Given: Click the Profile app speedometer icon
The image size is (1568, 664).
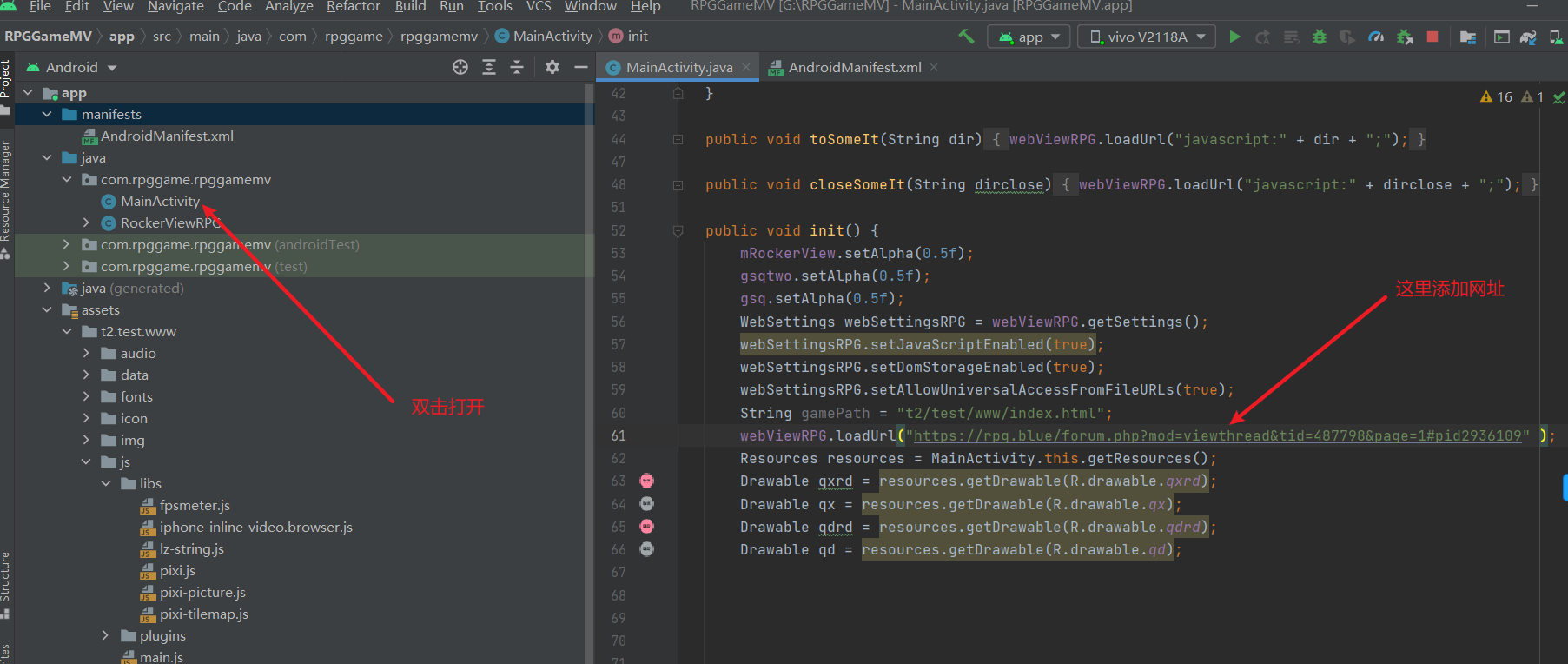Looking at the screenshot, I should pos(1375,37).
